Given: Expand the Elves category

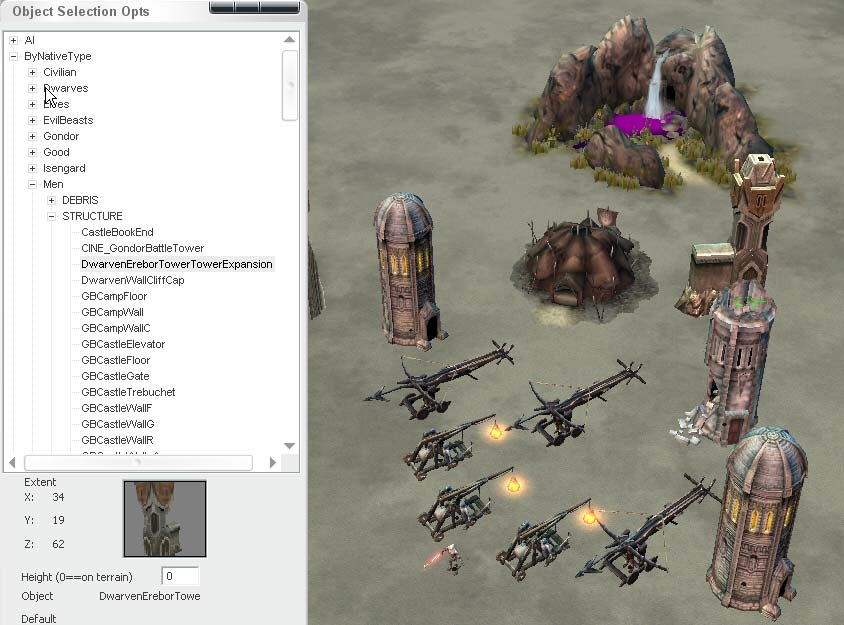Looking at the screenshot, I should coord(32,104).
